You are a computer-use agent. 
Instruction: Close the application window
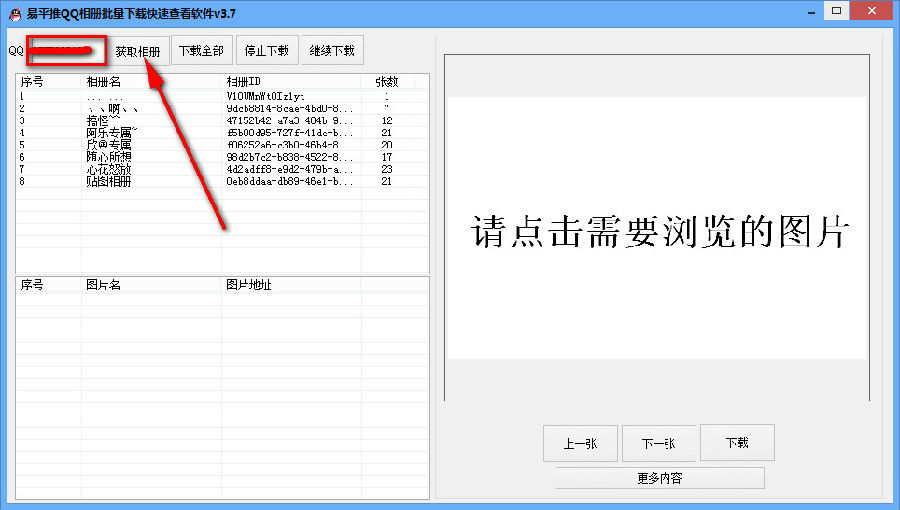coord(872,10)
